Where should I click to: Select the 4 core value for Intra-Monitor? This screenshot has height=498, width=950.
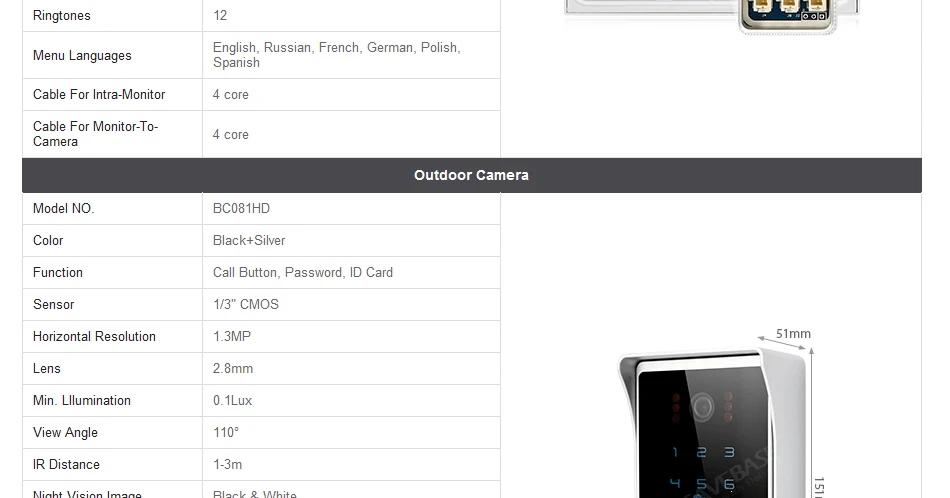[230, 95]
